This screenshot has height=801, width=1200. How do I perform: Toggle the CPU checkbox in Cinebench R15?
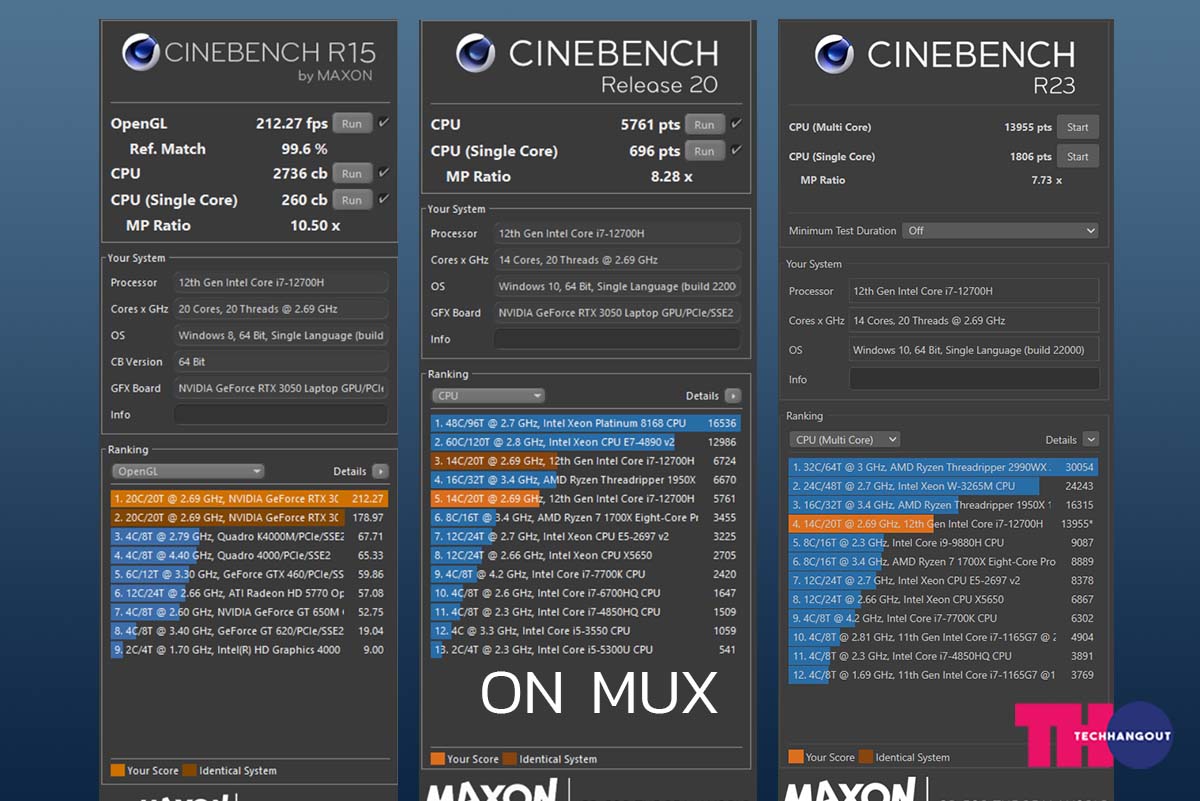384,173
